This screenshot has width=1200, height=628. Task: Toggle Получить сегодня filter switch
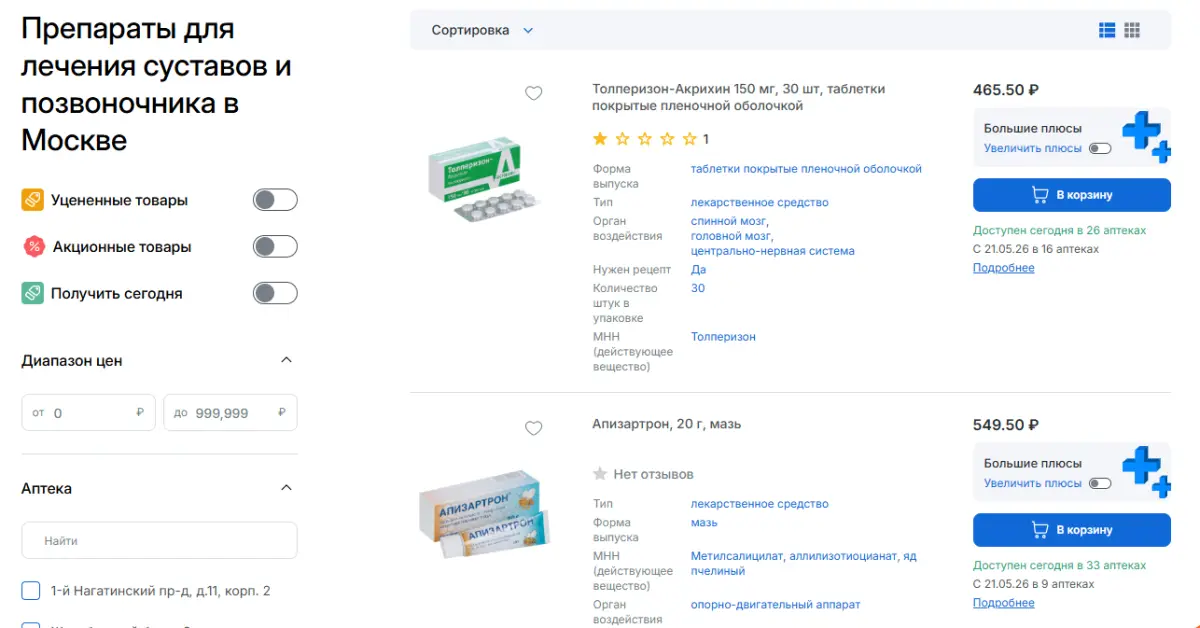point(275,293)
